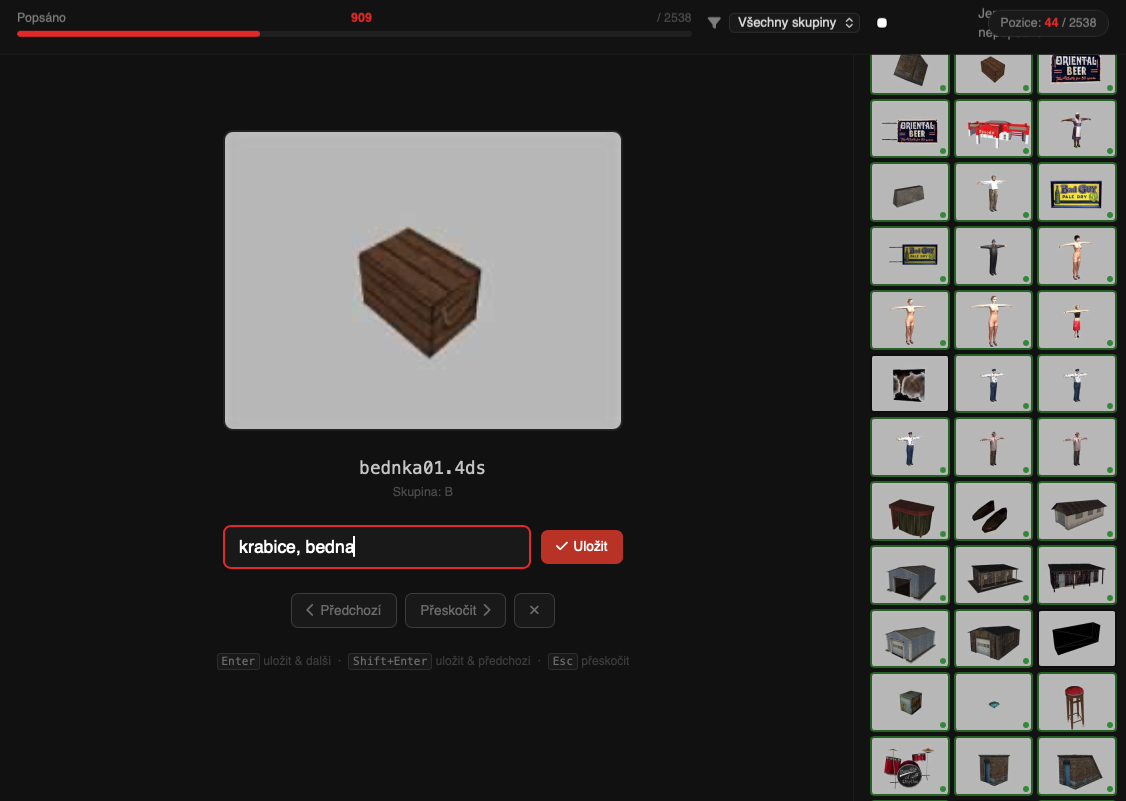This screenshot has height=801, width=1126.
Task: Click the red 909 count
Action: [x=361, y=18]
